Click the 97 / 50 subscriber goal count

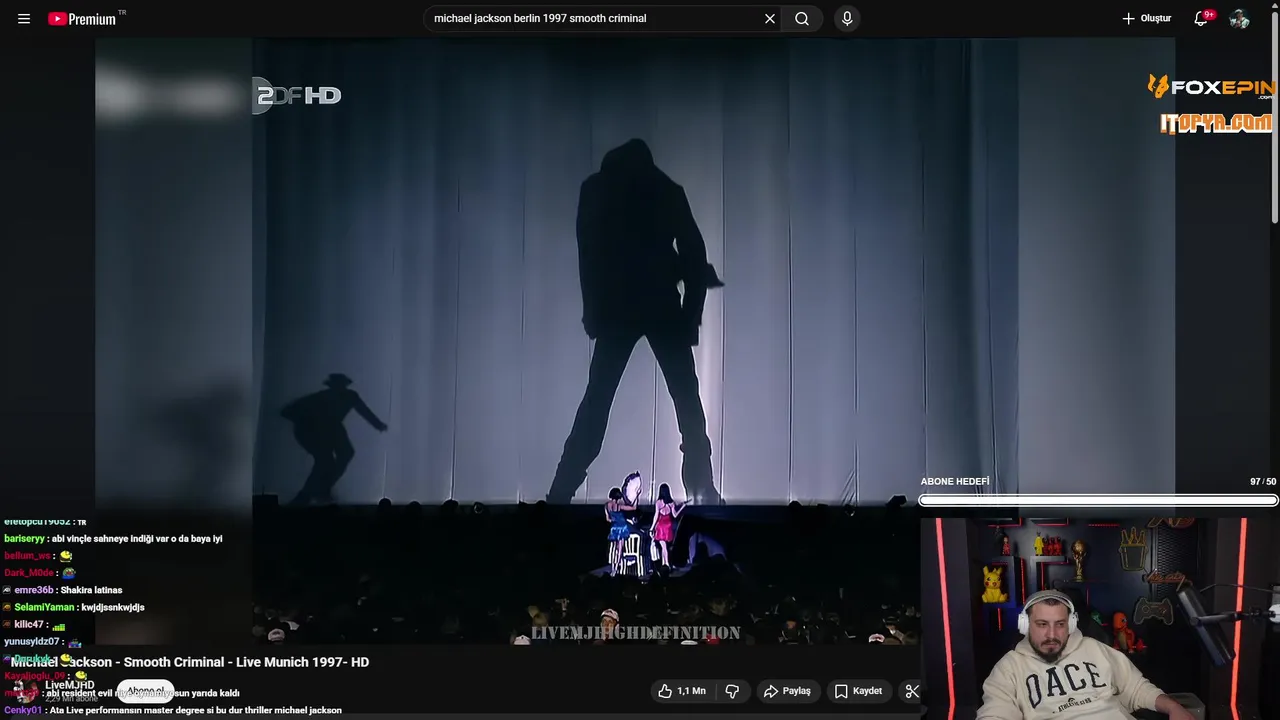click(1263, 482)
